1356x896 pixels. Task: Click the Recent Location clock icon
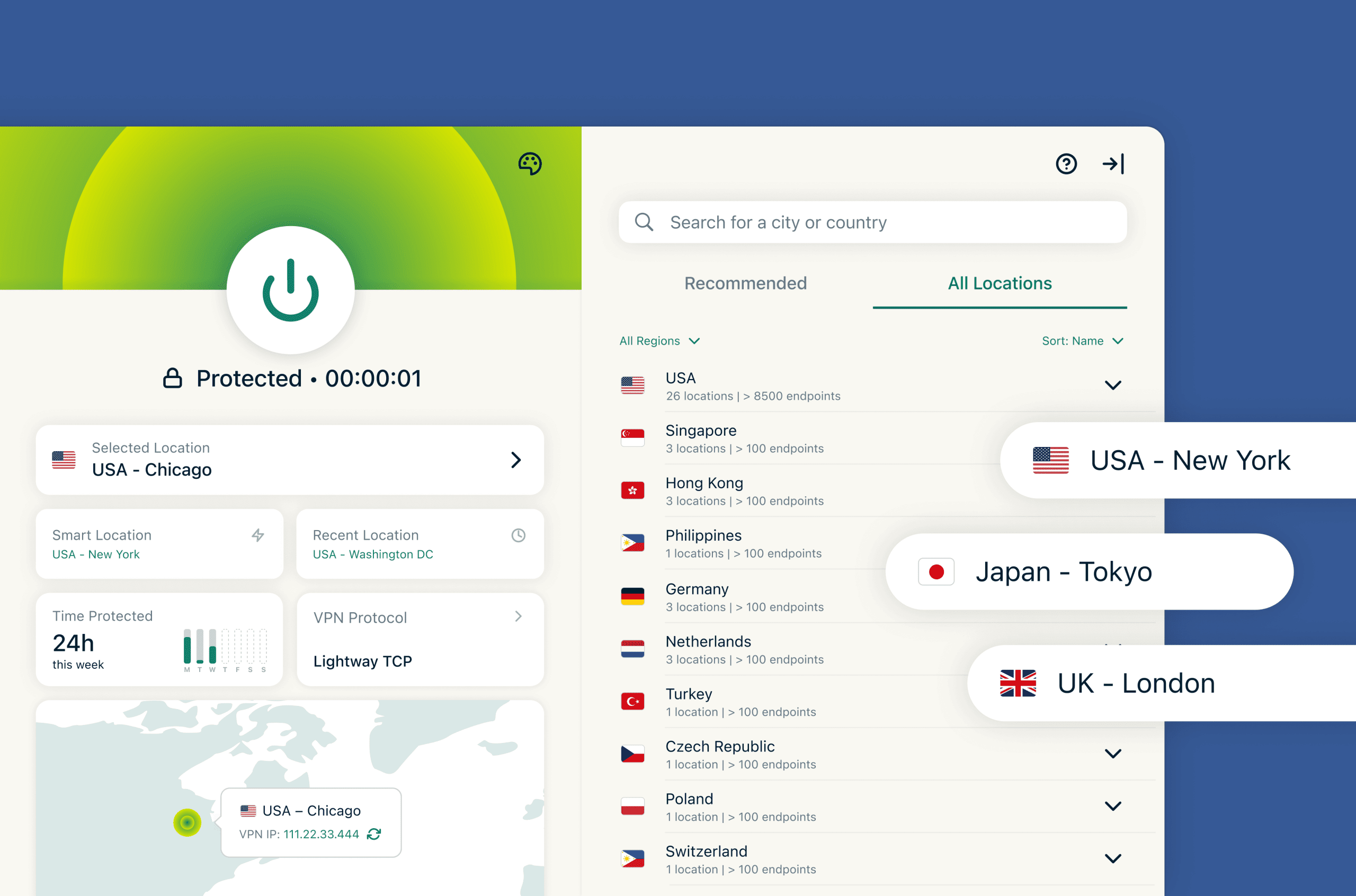click(x=518, y=535)
